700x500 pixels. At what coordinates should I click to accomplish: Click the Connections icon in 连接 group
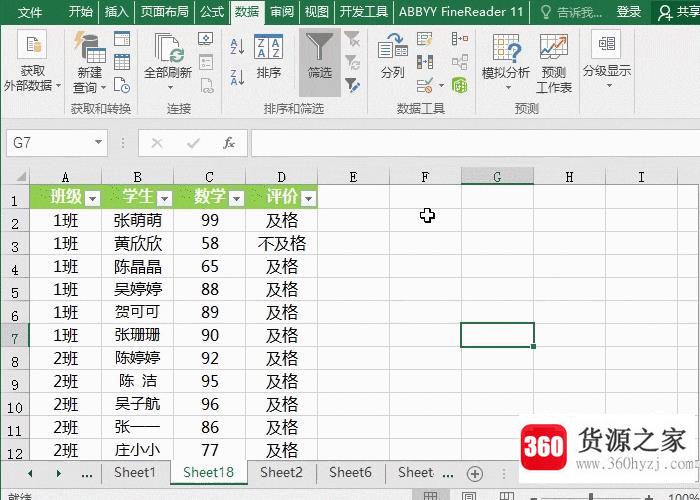(206, 39)
